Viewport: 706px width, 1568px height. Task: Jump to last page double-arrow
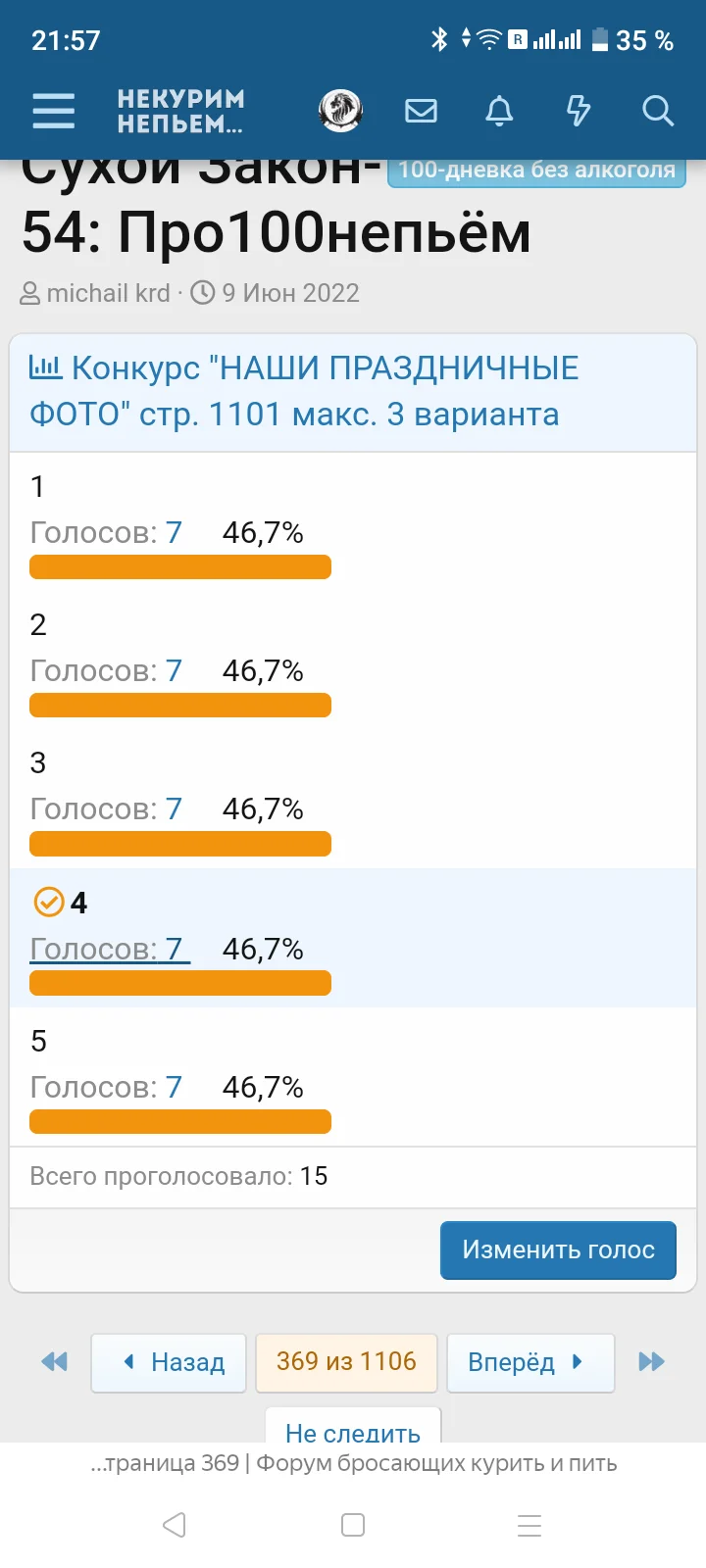coord(651,1361)
